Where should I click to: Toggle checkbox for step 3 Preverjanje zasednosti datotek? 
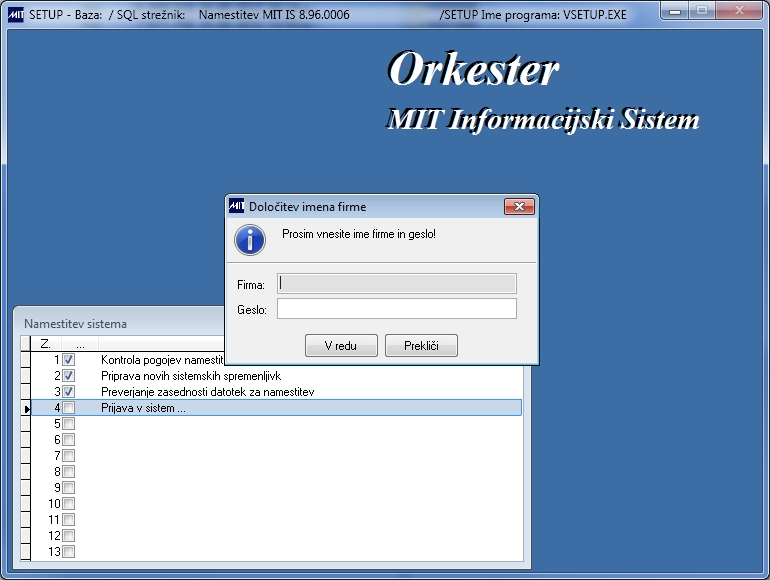69,392
